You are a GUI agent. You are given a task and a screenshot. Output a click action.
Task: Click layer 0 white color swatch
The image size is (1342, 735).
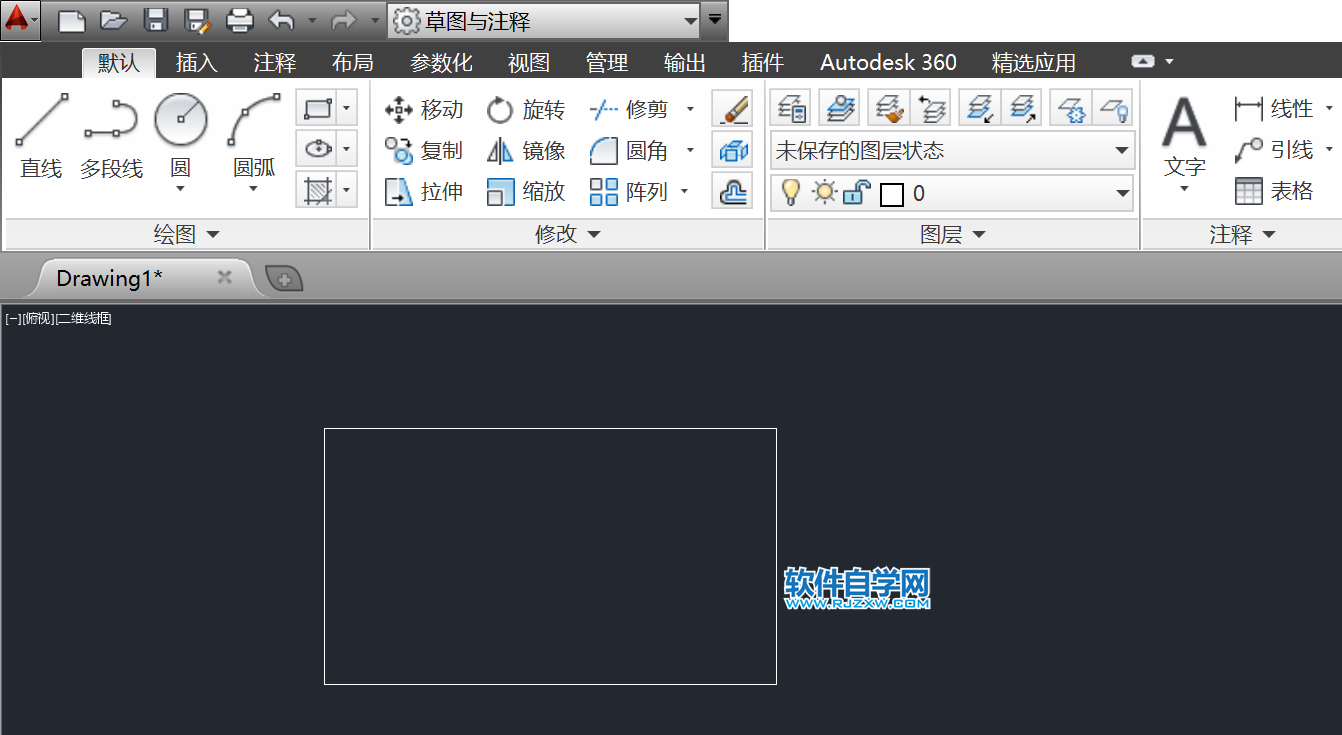pos(892,194)
